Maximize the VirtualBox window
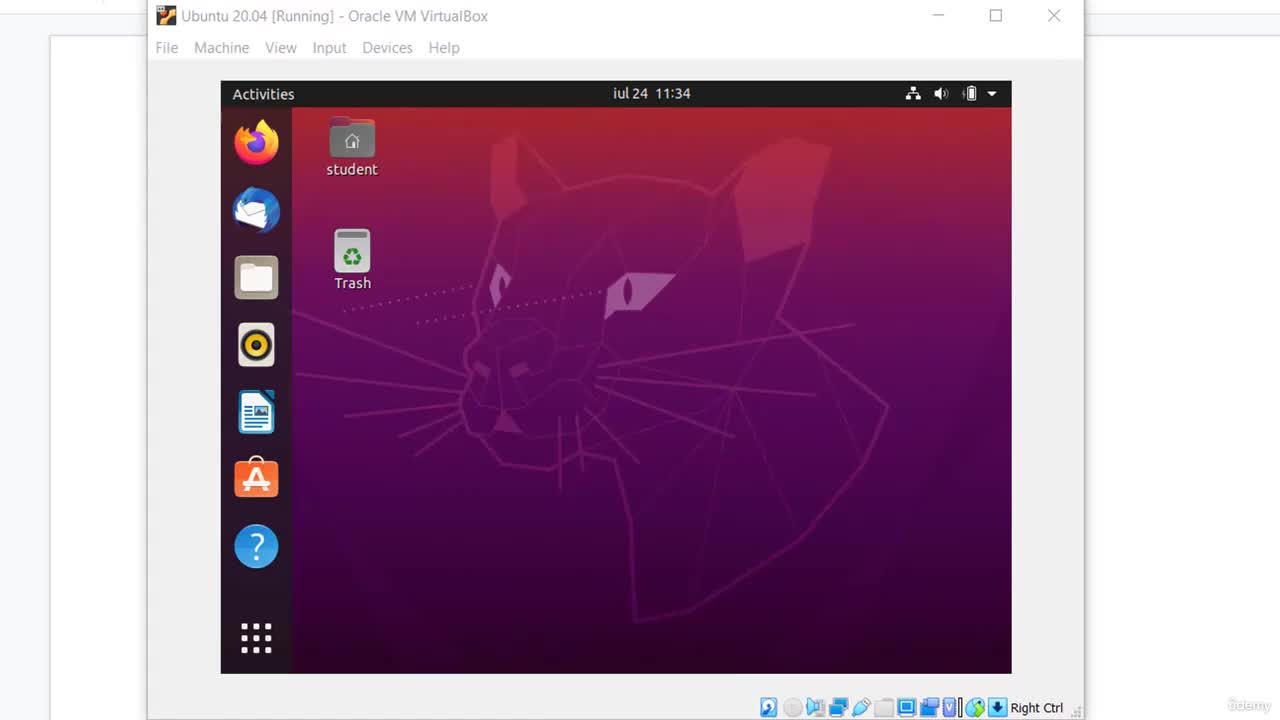 coord(996,16)
